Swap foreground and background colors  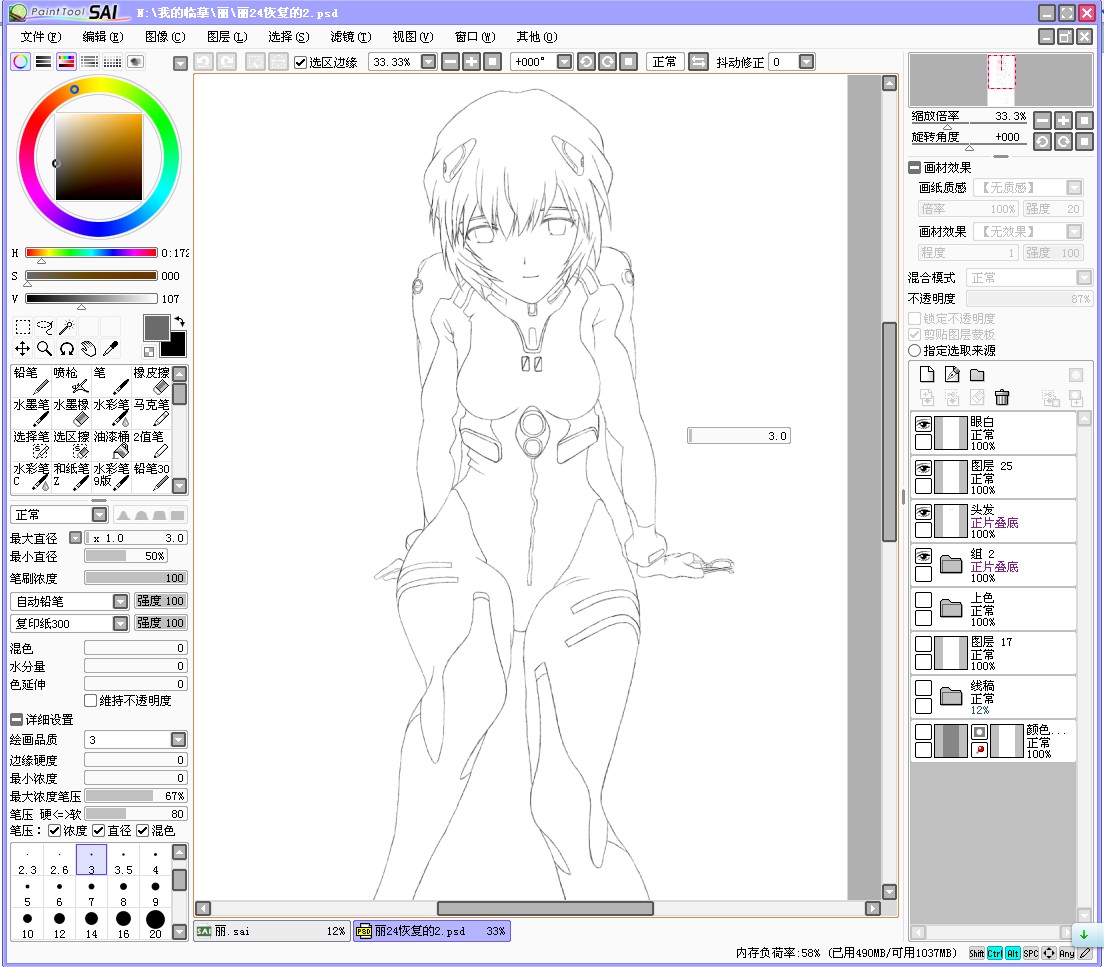tap(180, 321)
